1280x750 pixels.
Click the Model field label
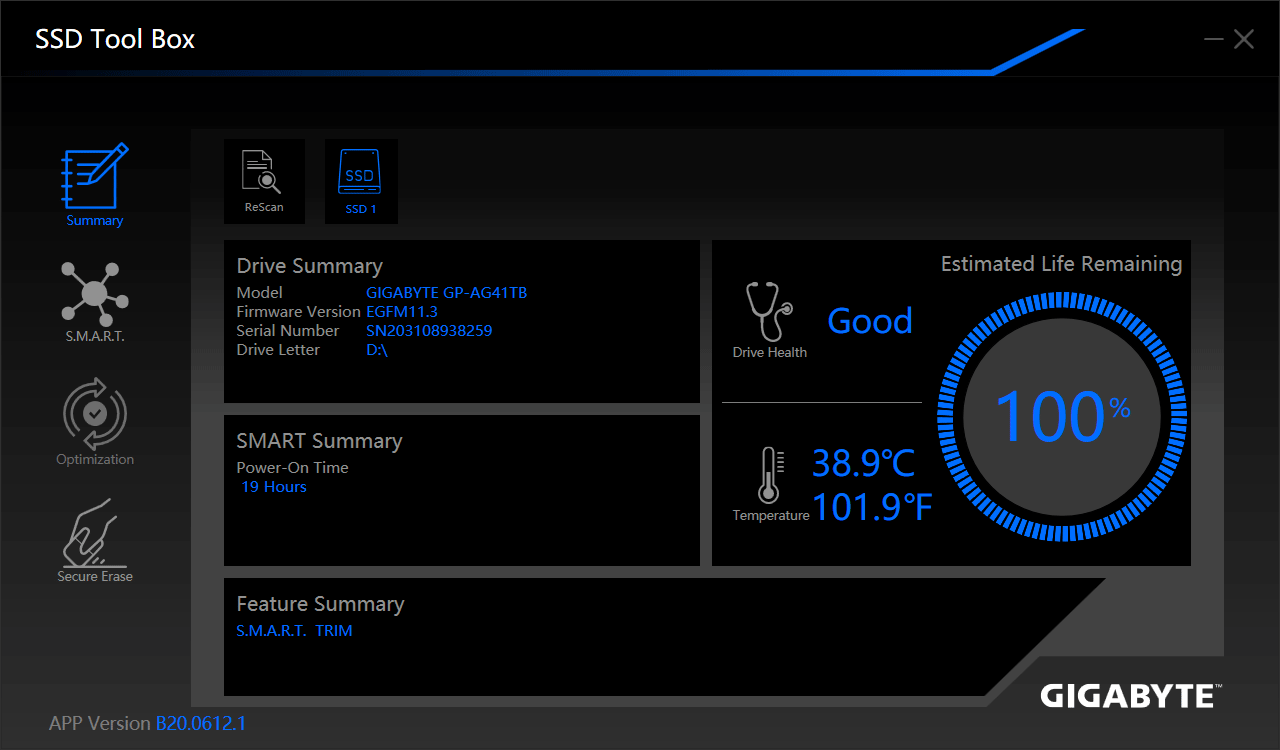260,293
